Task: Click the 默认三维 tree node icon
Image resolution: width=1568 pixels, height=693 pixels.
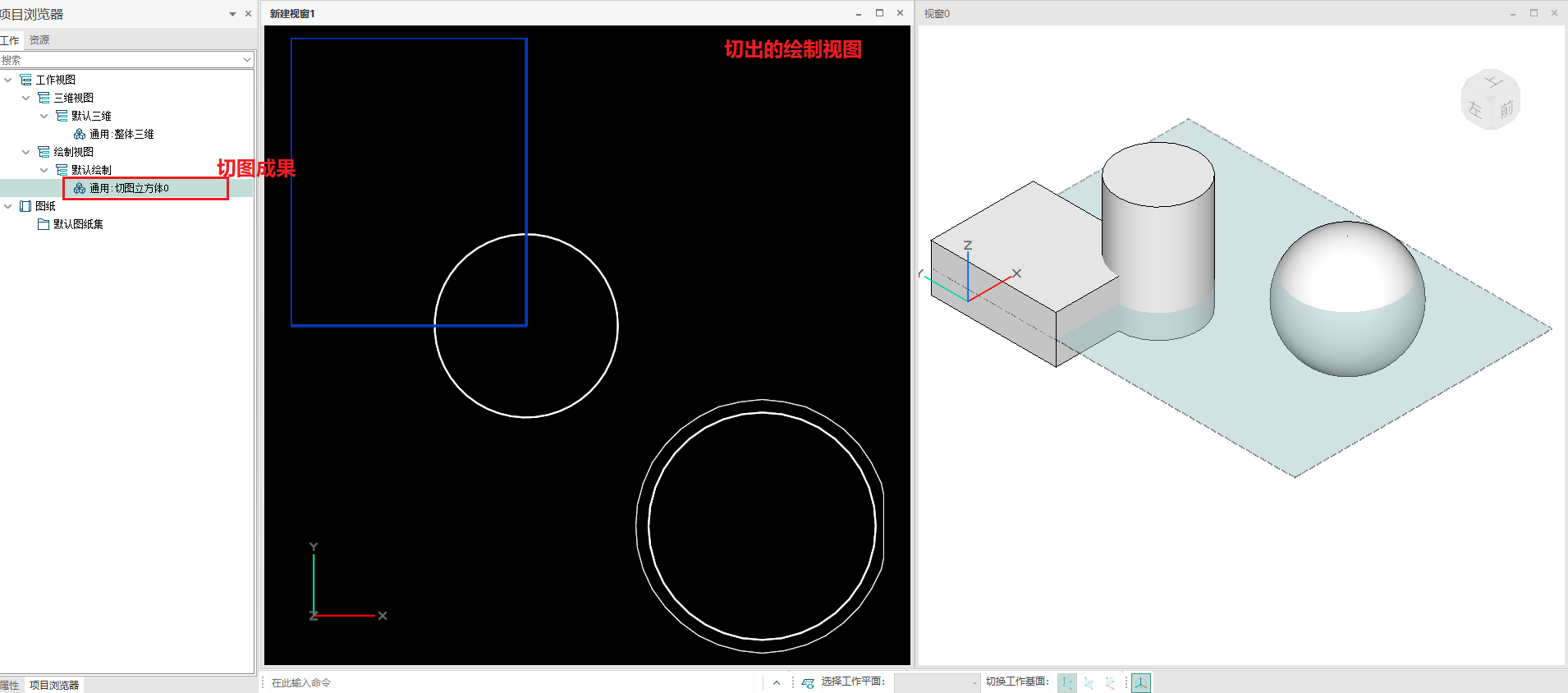Action: pyautogui.click(x=62, y=116)
